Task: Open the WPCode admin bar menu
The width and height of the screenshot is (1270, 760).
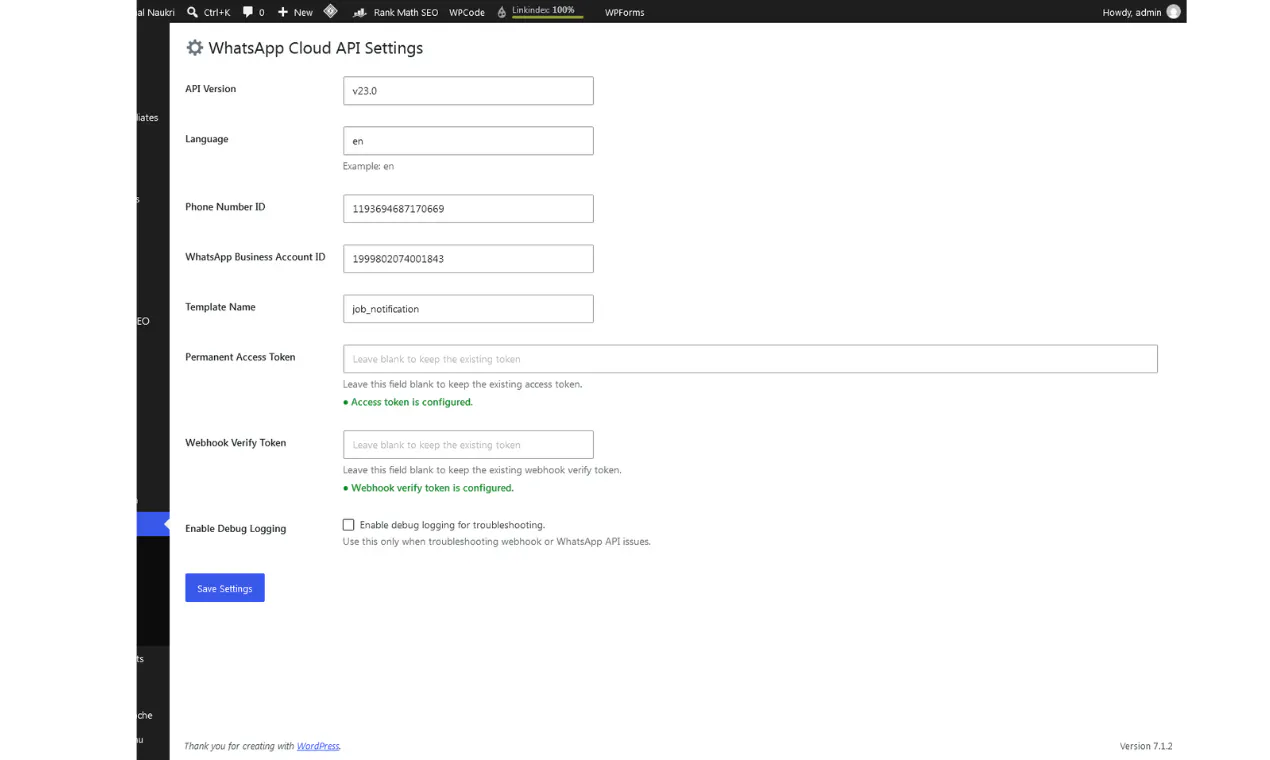Action: coord(467,12)
